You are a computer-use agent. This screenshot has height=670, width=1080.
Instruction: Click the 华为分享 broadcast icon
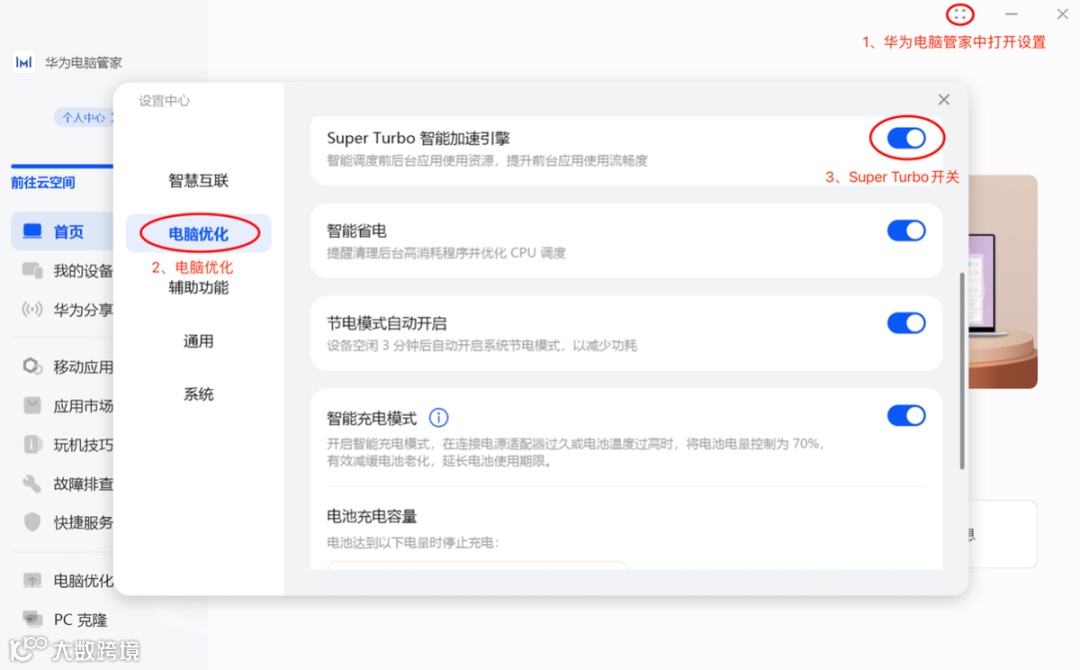(x=32, y=309)
